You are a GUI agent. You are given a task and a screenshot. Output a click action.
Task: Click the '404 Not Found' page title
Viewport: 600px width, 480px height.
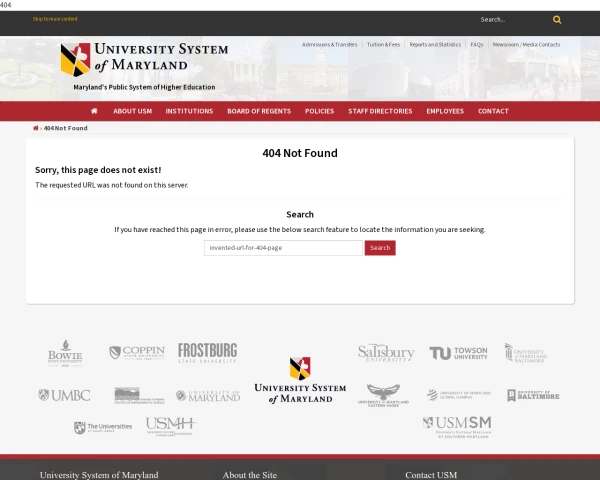(300, 153)
